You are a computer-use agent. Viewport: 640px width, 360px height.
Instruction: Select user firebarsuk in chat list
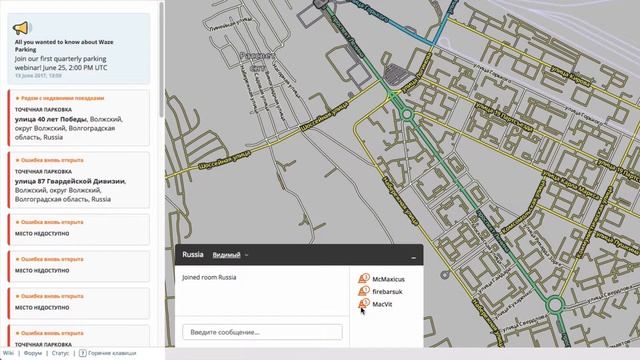coord(387,292)
